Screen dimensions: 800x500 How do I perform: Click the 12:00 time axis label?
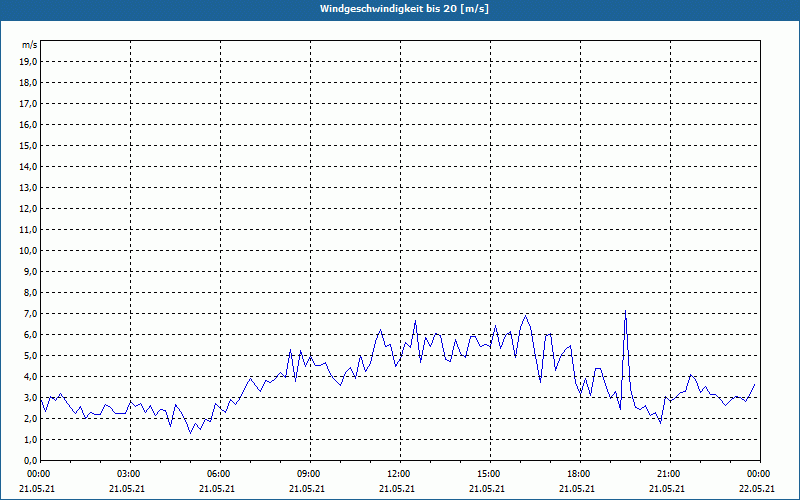(x=400, y=474)
